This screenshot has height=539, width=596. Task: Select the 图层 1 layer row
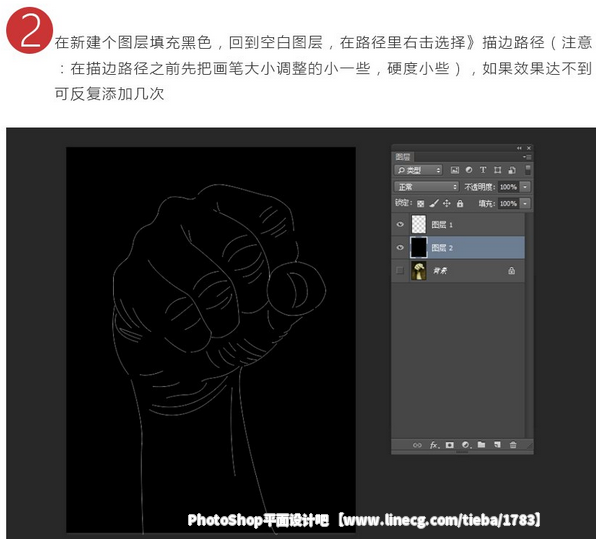[x=458, y=224]
